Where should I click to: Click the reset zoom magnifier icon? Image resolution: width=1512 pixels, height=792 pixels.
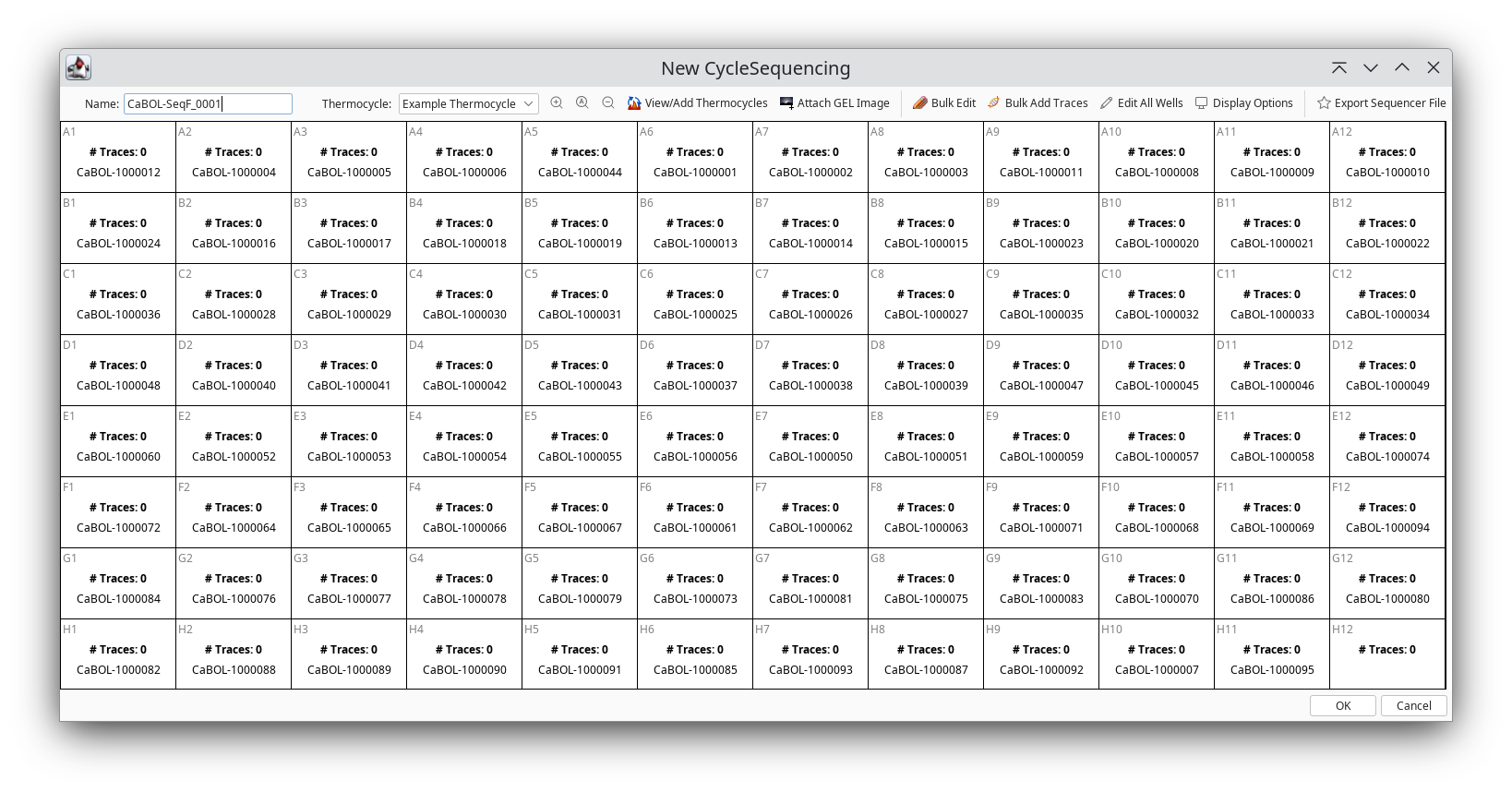pos(582,103)
